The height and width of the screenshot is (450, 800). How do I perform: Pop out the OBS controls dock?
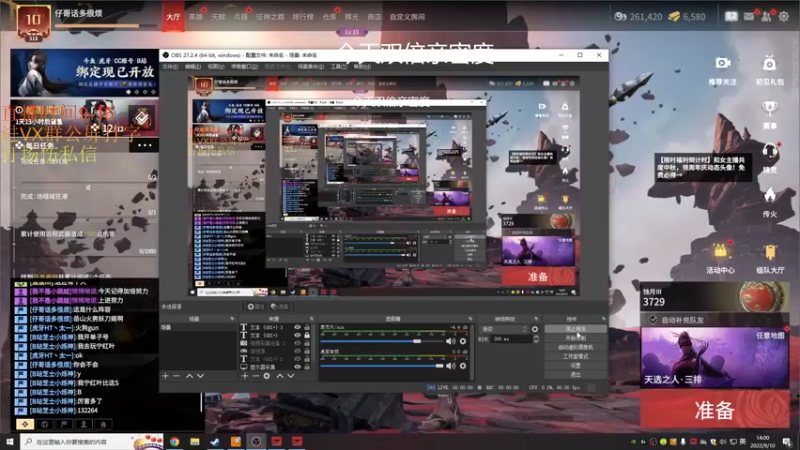[x=604, y=318]
